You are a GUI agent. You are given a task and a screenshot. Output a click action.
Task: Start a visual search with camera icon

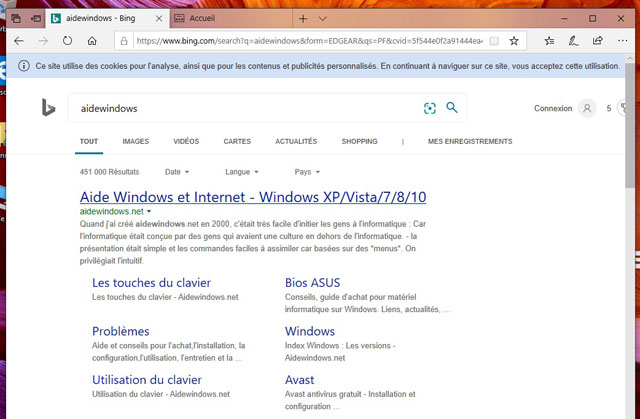coord(430,108)
